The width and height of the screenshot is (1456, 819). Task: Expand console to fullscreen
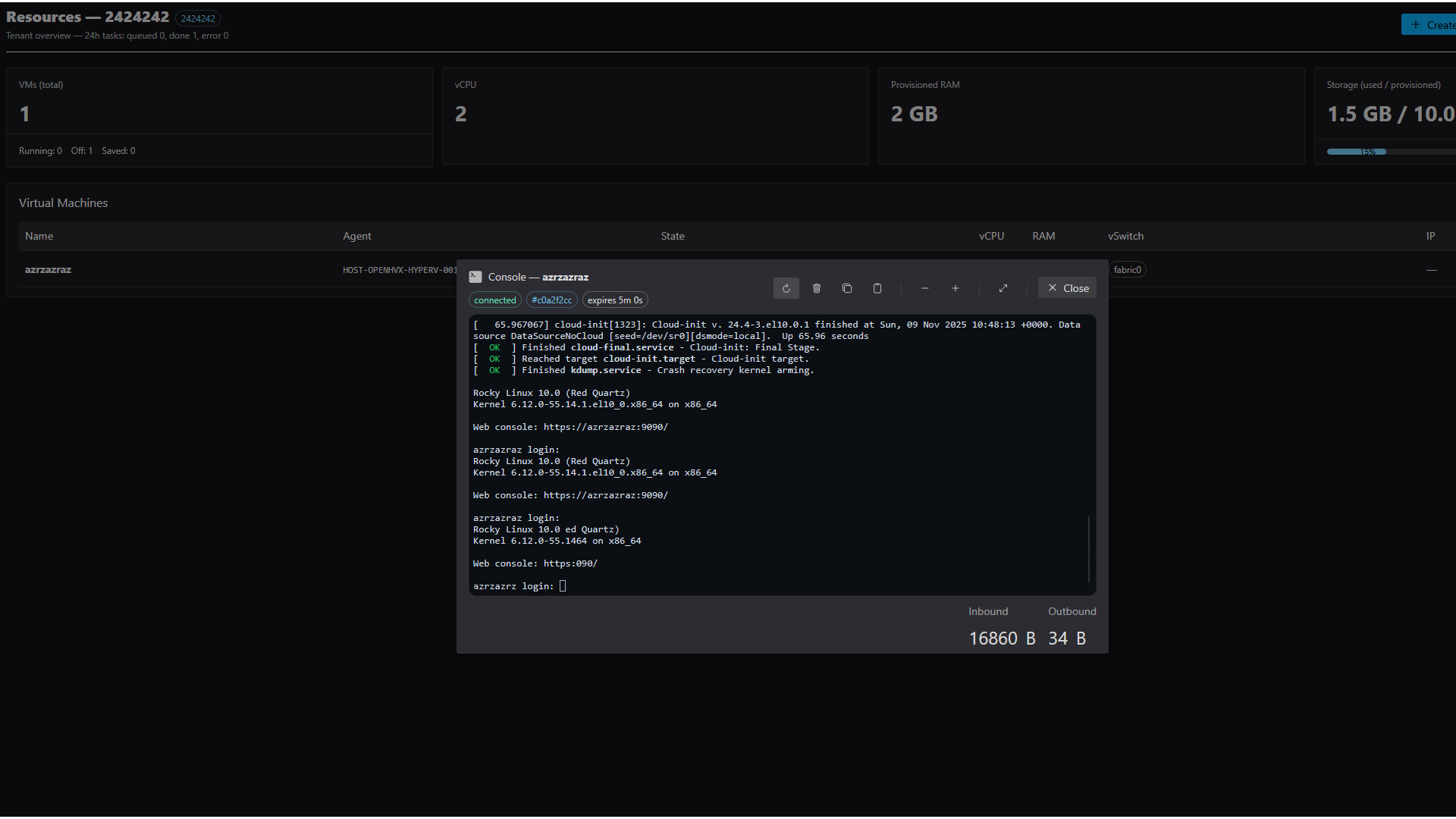tap(1003, 288)
